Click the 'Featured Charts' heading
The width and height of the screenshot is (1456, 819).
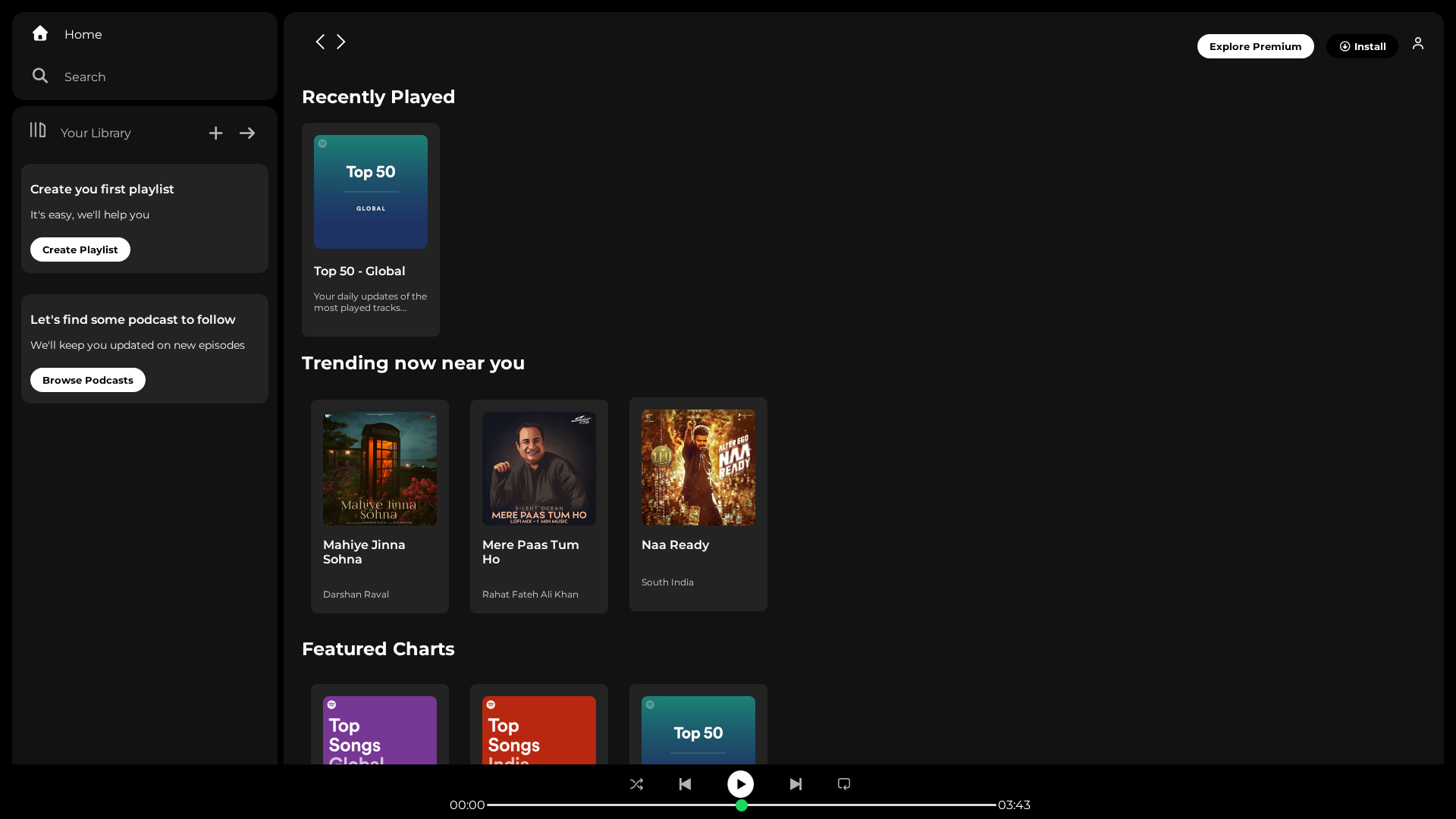pyautogui.click(x=378, y=649)
